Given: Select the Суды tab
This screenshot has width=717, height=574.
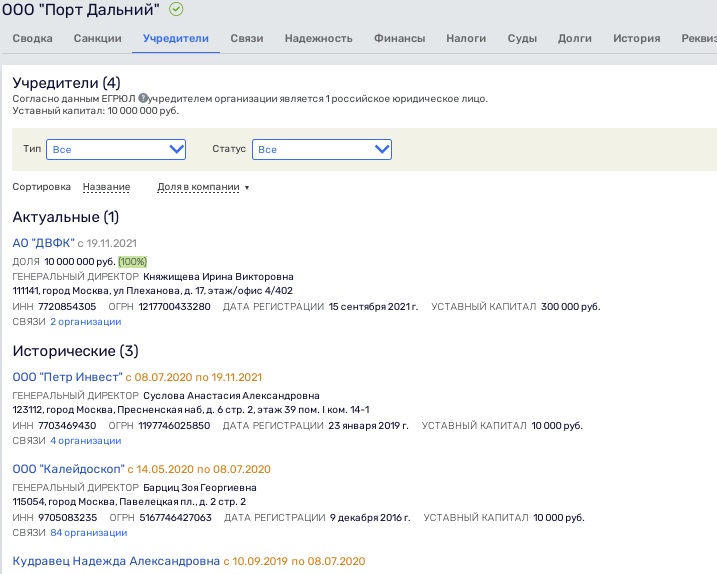Looking at the screenshot, I should [x=522, y=39].
